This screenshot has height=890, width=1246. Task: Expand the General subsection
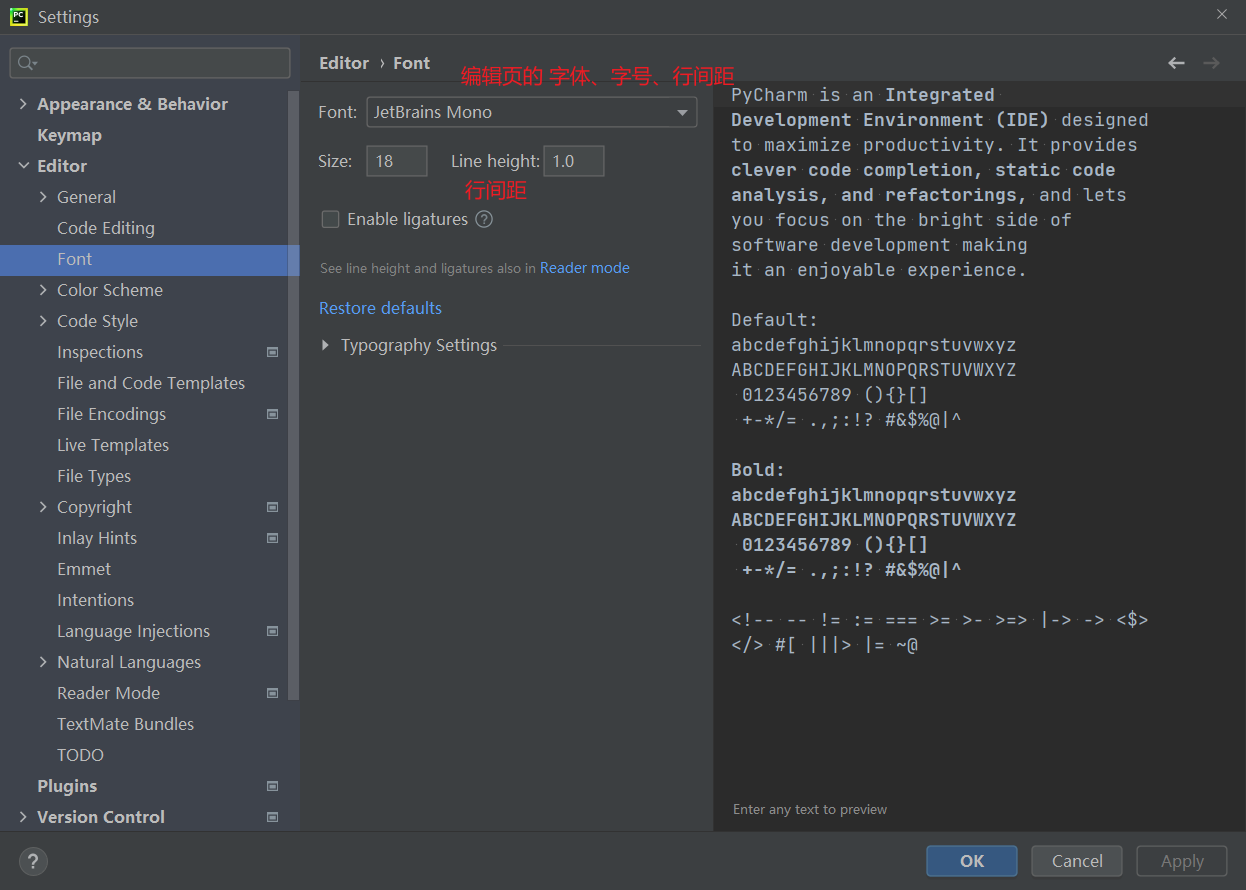point(43,197)
